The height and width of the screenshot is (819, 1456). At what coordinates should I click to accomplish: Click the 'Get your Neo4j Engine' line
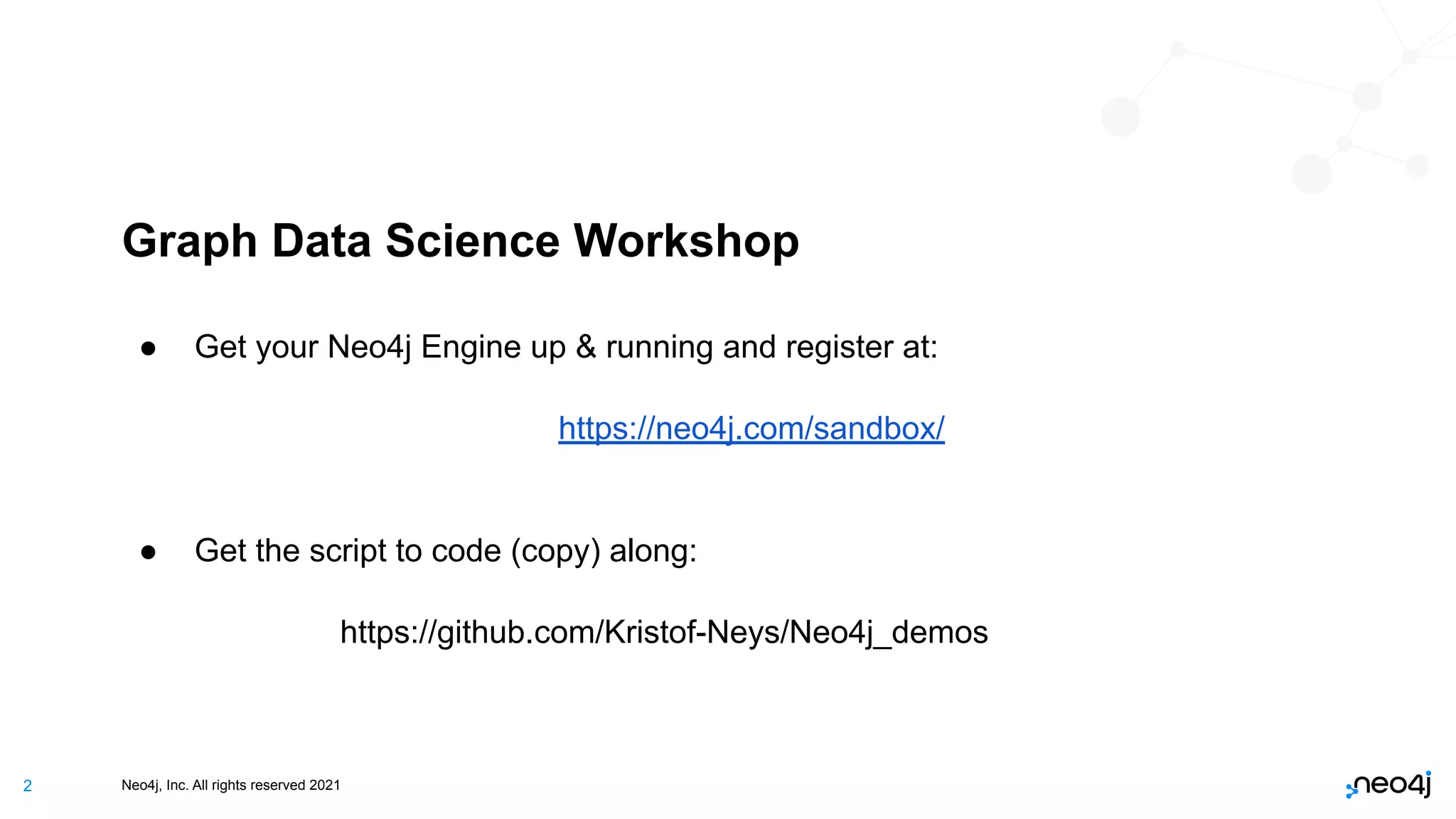click(566, 348)
